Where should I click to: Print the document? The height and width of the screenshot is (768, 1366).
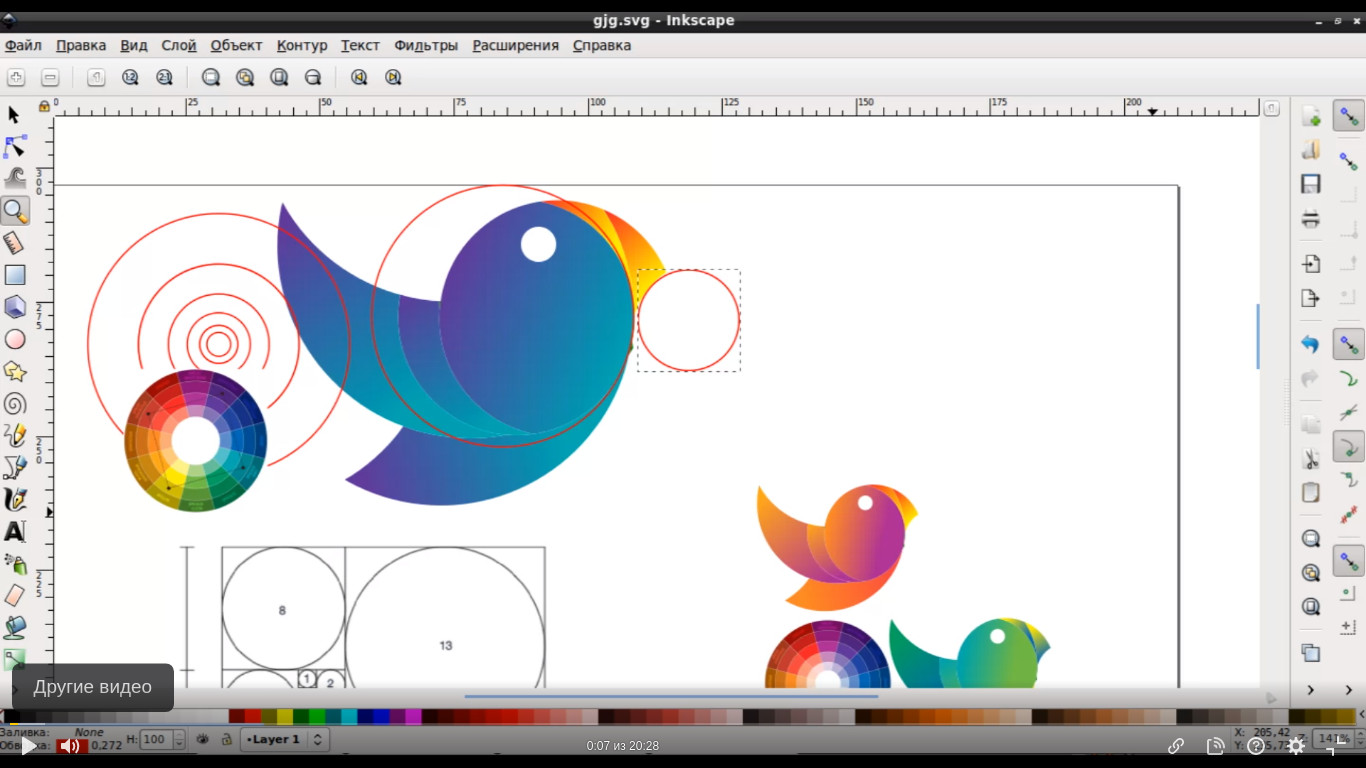1311,218
